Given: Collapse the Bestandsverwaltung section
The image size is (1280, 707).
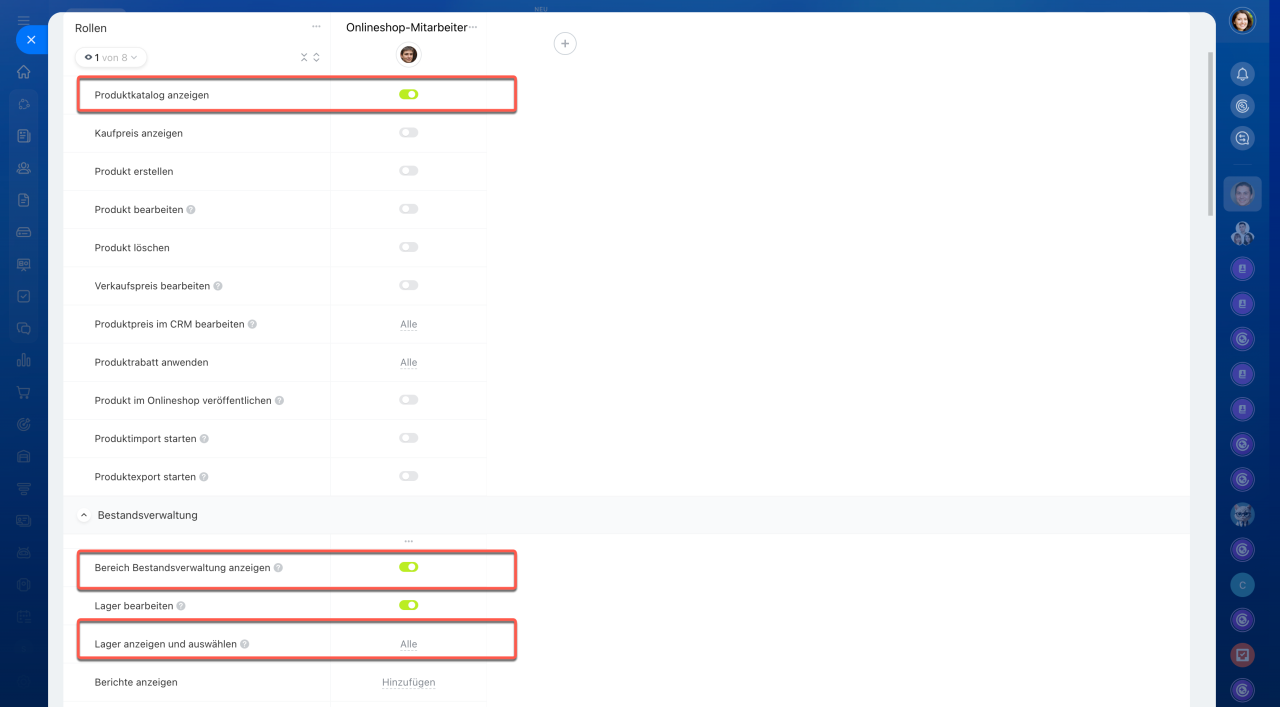Looking at the screenshot, I should pos(84,515).
